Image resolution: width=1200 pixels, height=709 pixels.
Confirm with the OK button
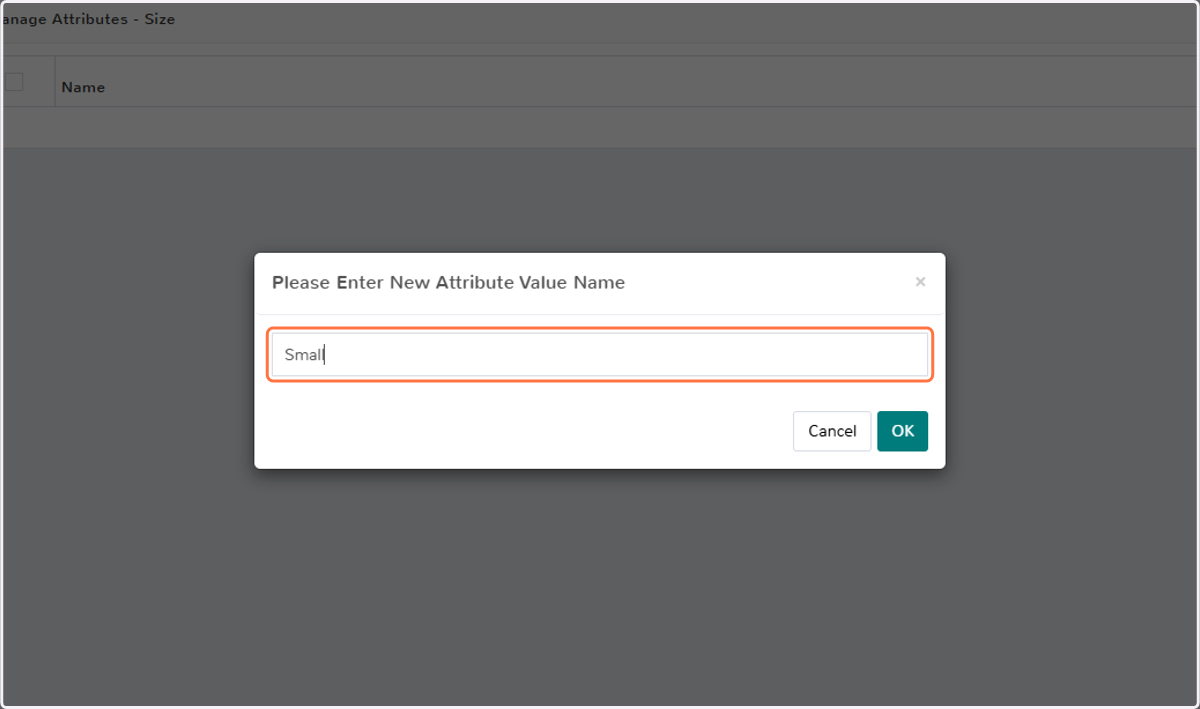[x=902, y=431]
